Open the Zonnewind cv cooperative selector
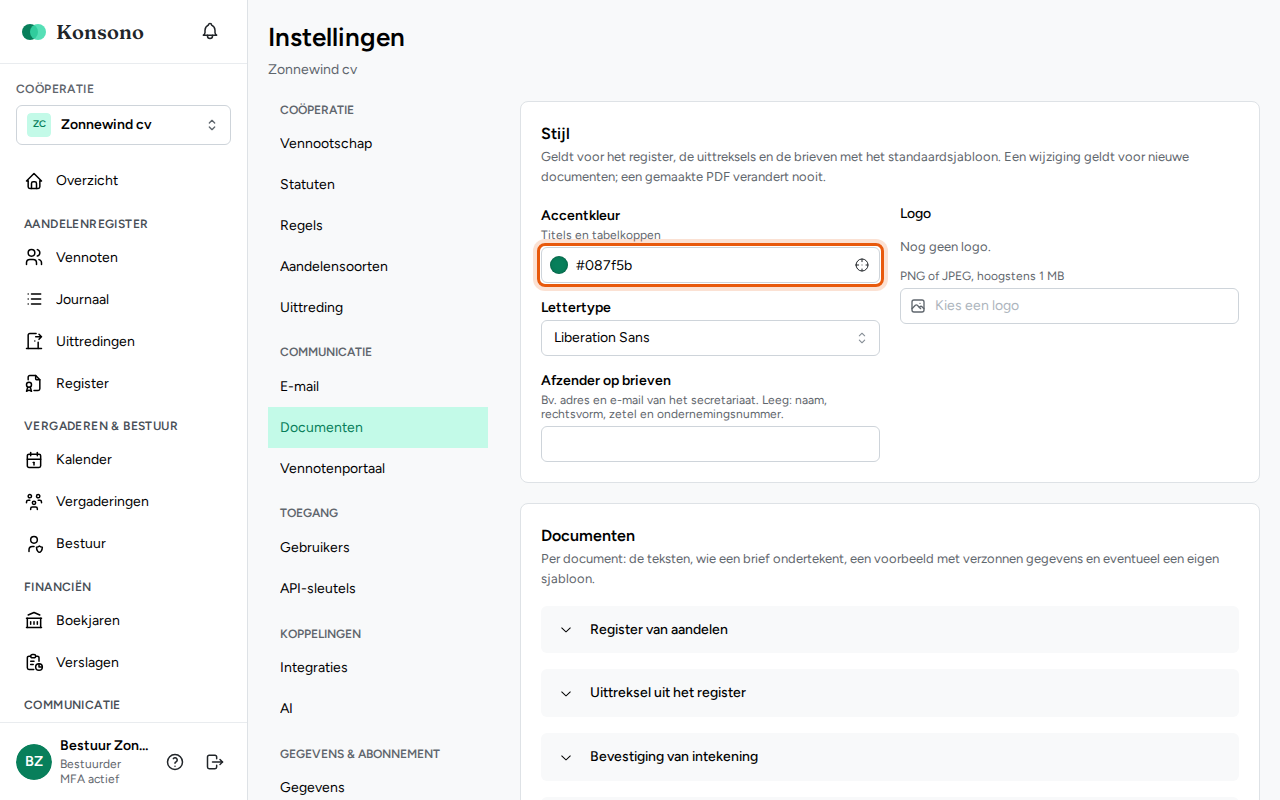 [123, 125]
